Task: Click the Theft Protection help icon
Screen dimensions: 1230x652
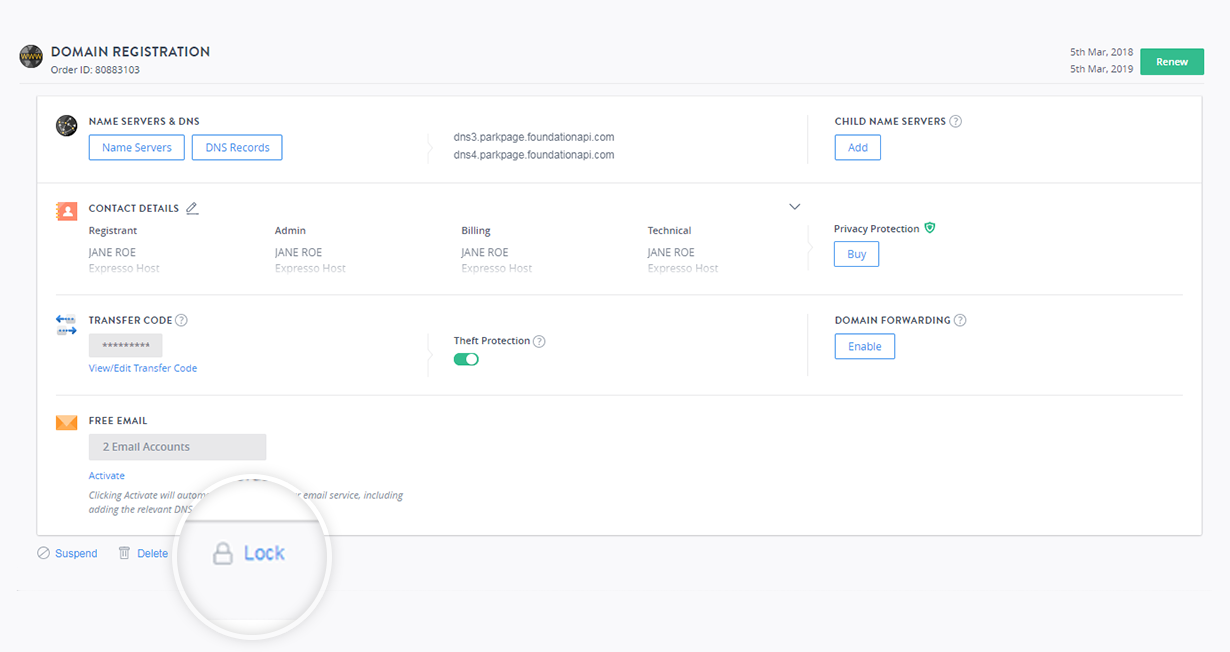Action: [x=539, y=342]
